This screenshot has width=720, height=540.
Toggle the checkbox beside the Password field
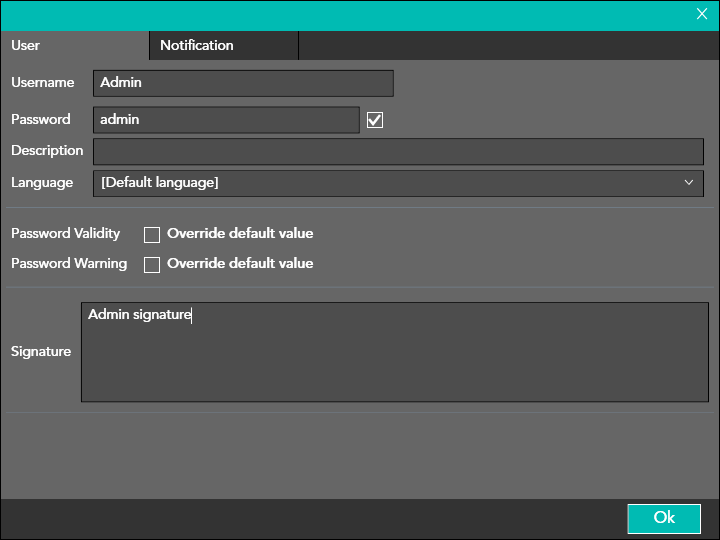(x=375, y=120)
